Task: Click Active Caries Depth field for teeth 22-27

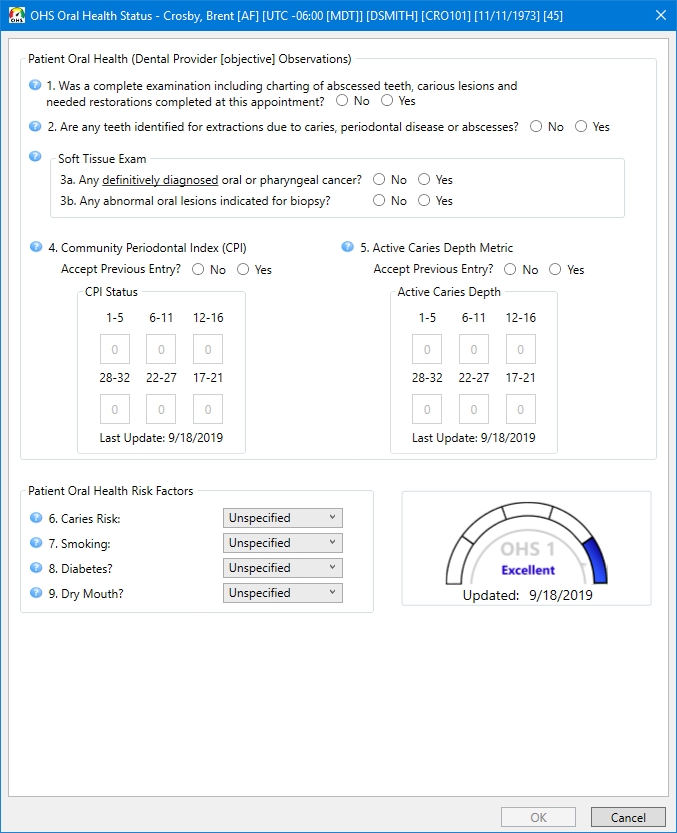Action: coord(474,409)
